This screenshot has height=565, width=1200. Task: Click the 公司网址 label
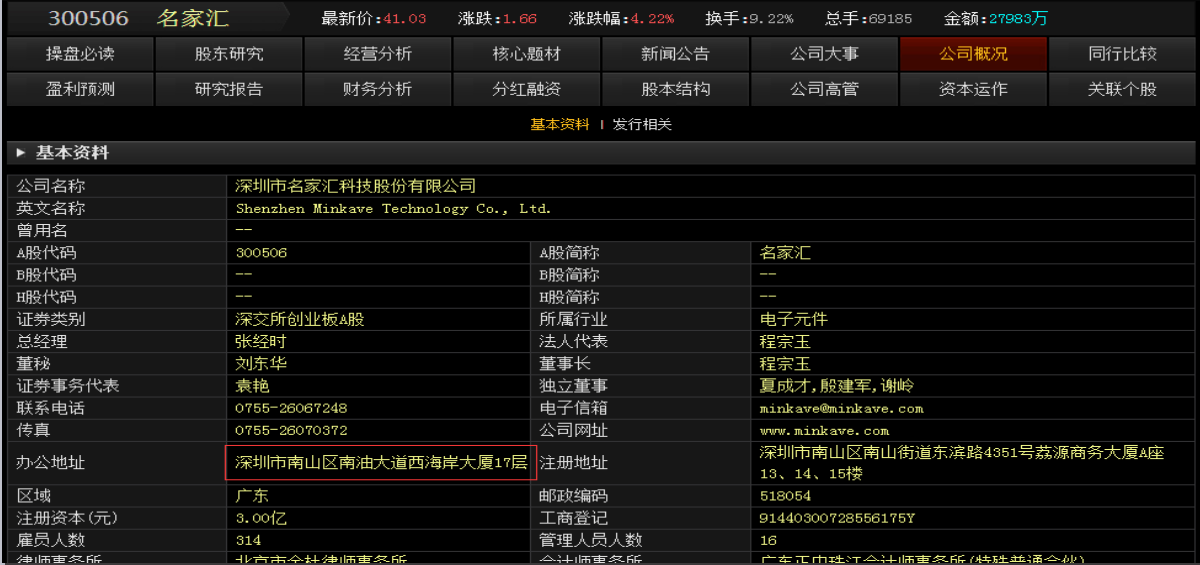[573, 430]
